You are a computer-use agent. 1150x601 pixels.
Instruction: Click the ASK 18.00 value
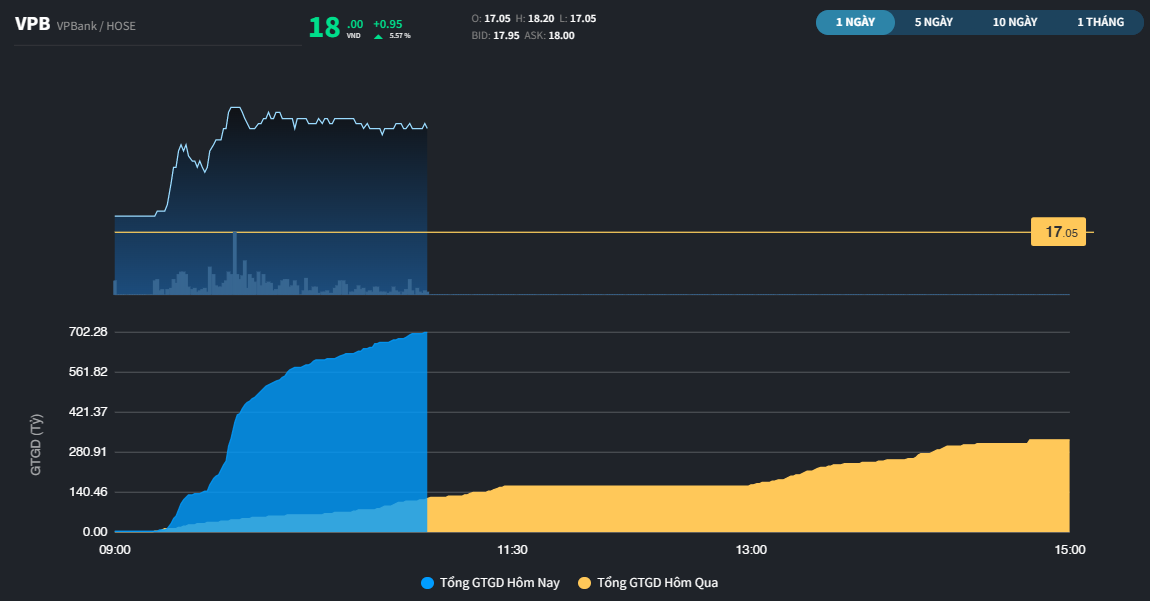(561, 35)
